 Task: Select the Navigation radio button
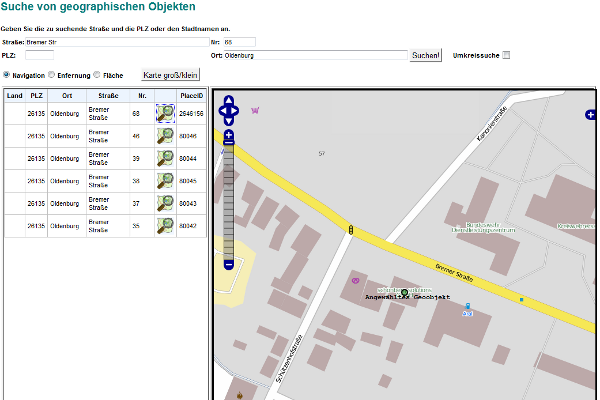tap(7, 75)
